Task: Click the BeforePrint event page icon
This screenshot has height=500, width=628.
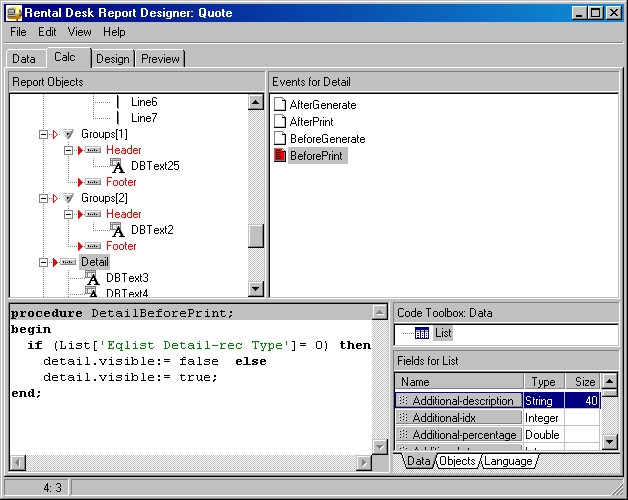Action: tap(280, 156)
